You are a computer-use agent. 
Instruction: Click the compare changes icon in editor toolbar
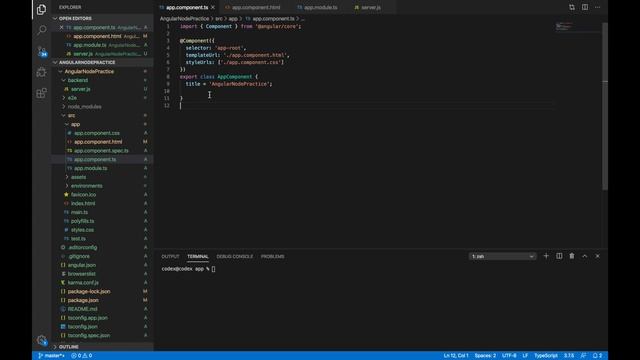(x=572, y=7)
